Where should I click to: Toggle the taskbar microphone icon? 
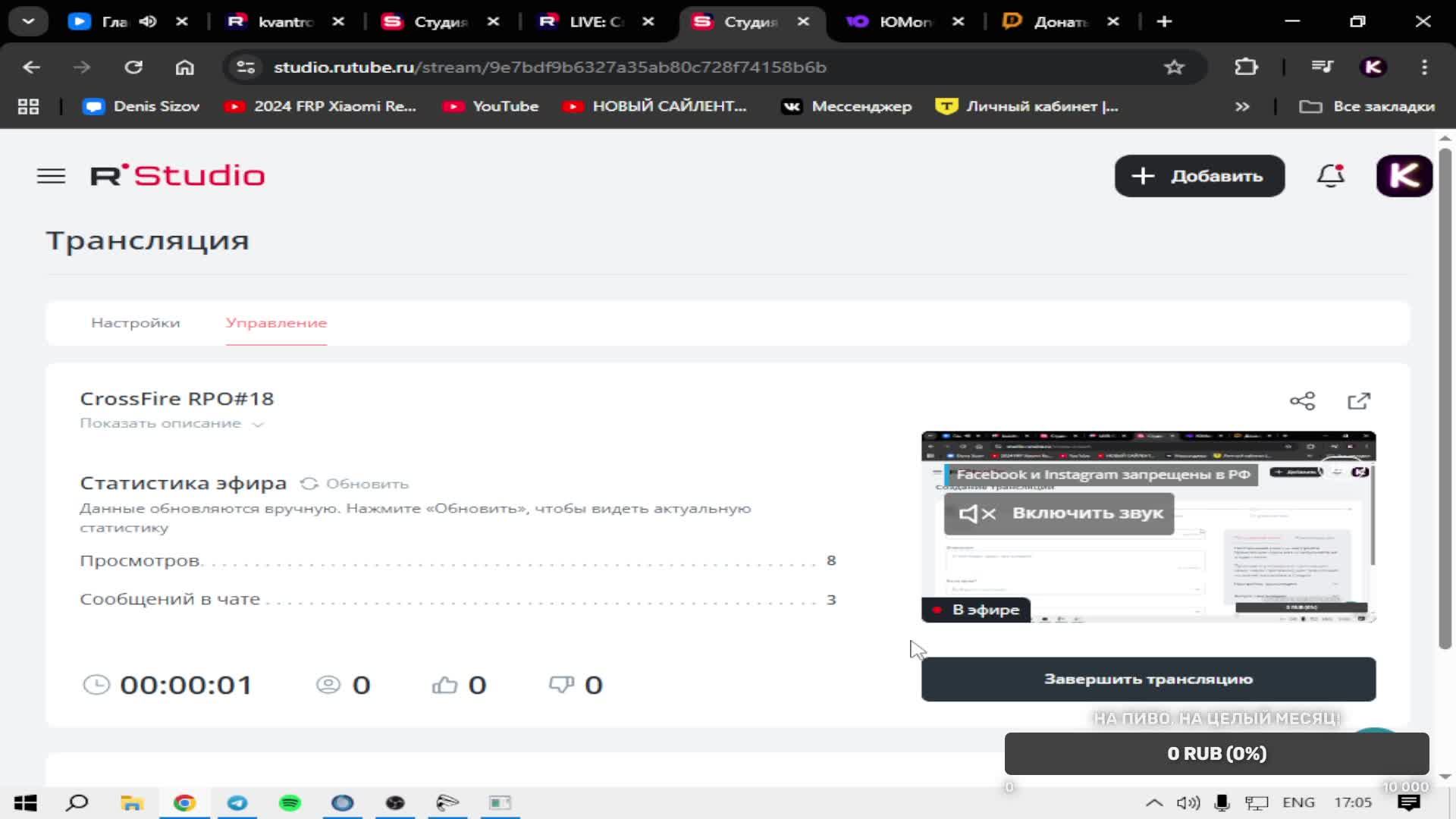[x=1222, y=802]
